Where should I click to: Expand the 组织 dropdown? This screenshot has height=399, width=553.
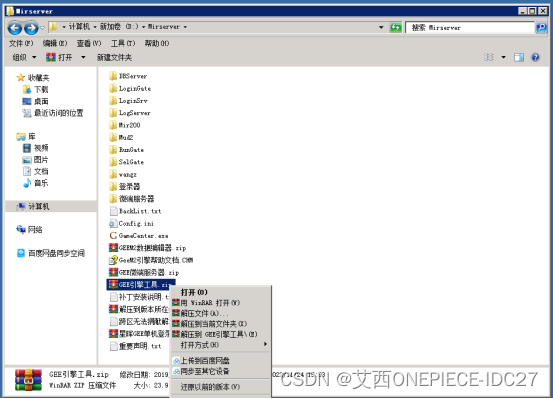(24, 57)
